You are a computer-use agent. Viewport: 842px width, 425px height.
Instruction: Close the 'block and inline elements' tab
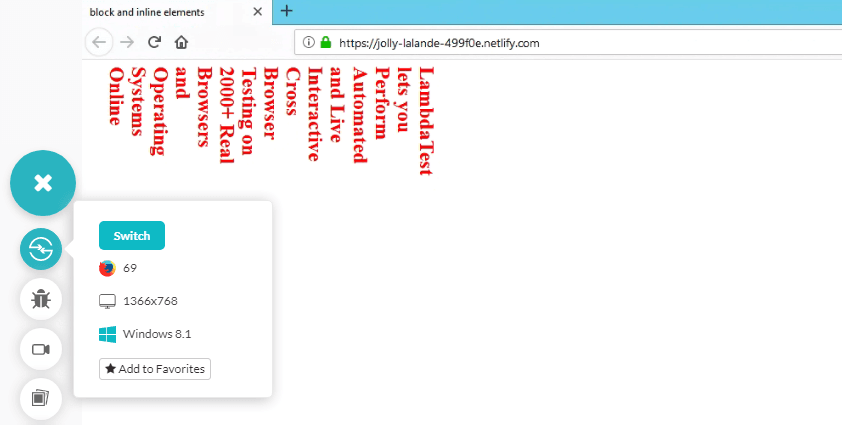(x=258, y=11)
